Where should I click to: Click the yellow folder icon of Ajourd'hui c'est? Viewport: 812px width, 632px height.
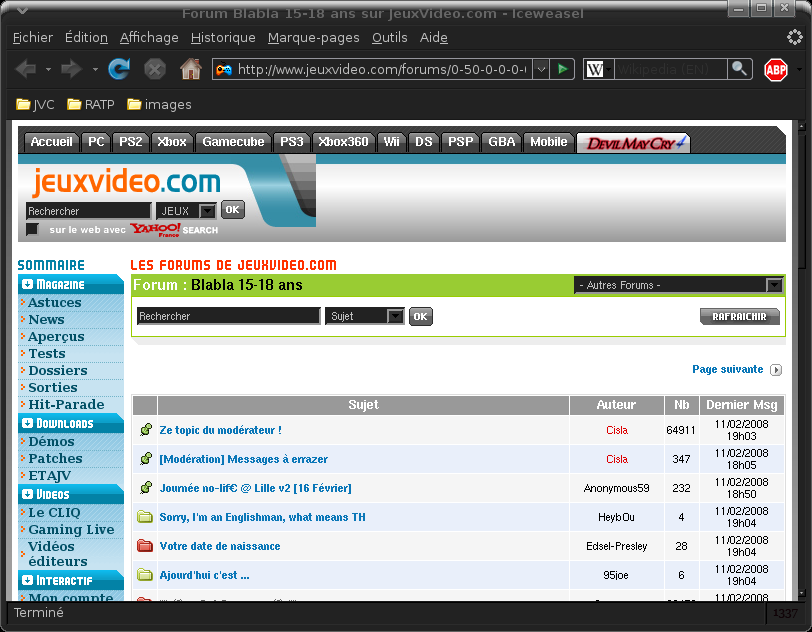click(x=145, y=575)
